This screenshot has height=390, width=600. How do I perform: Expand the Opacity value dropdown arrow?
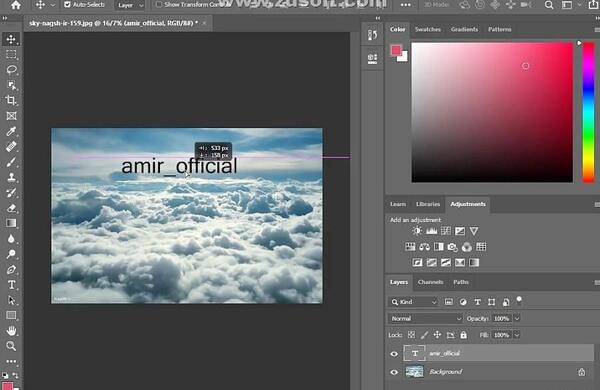517,318
